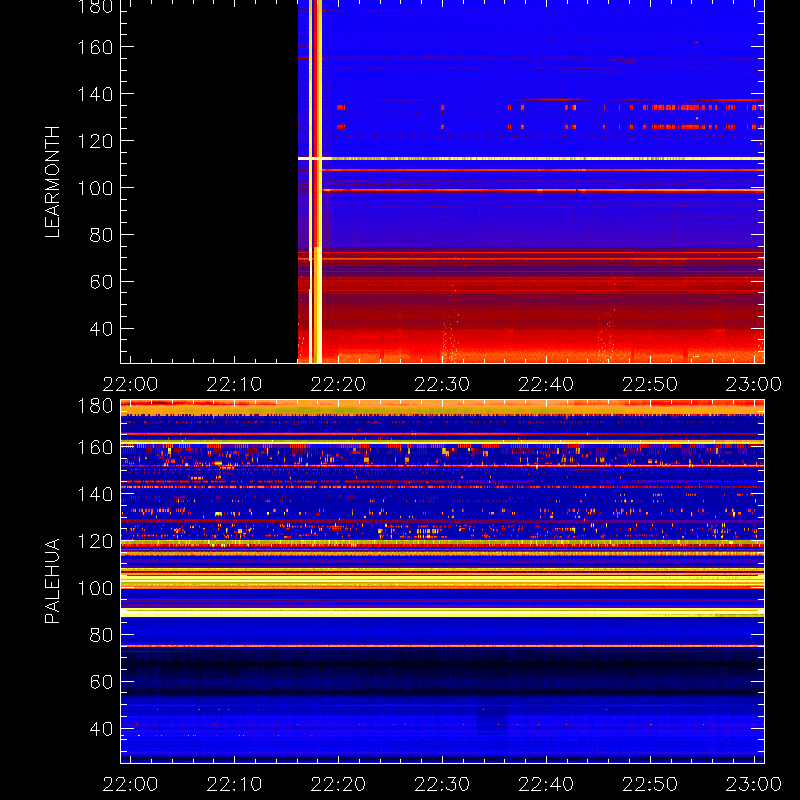Click the 22:30 time label of Palehua plot
The height and width of the screenshot is (800, 800).
click(x=442, y=784)
